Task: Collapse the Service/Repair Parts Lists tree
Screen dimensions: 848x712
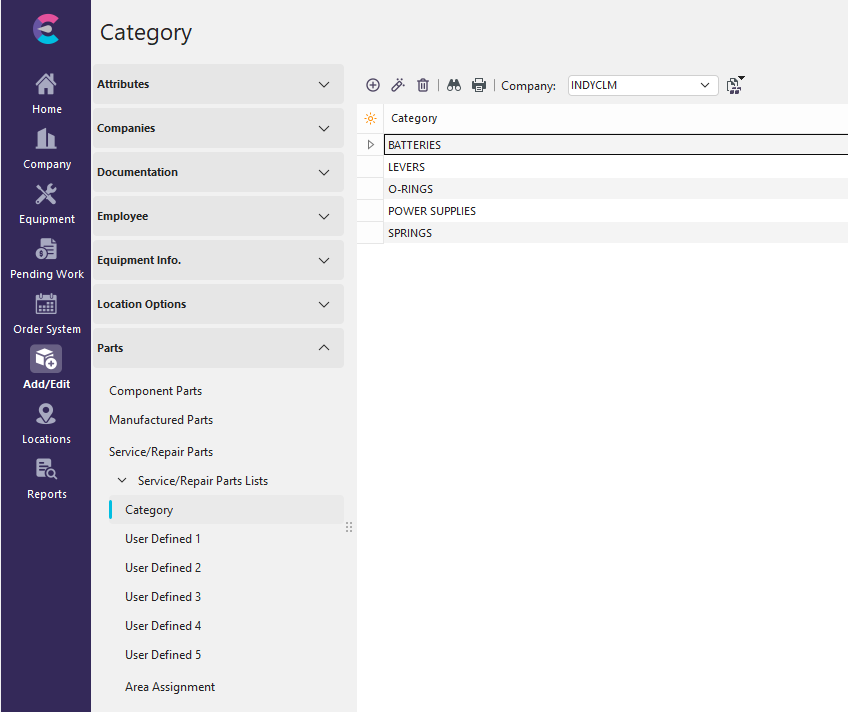Action: pyautogui.click(x=123, y=481)
